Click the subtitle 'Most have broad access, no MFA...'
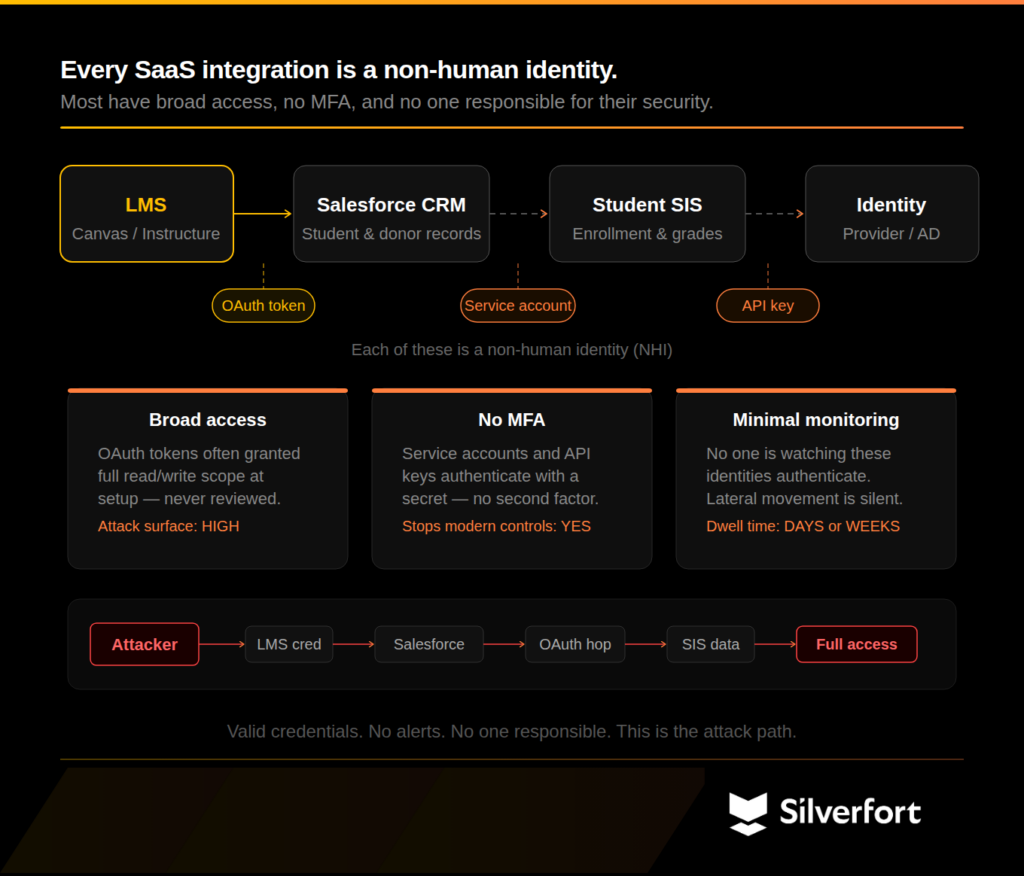The width and height of the screenshot is (1024, 876). (387, 102)
